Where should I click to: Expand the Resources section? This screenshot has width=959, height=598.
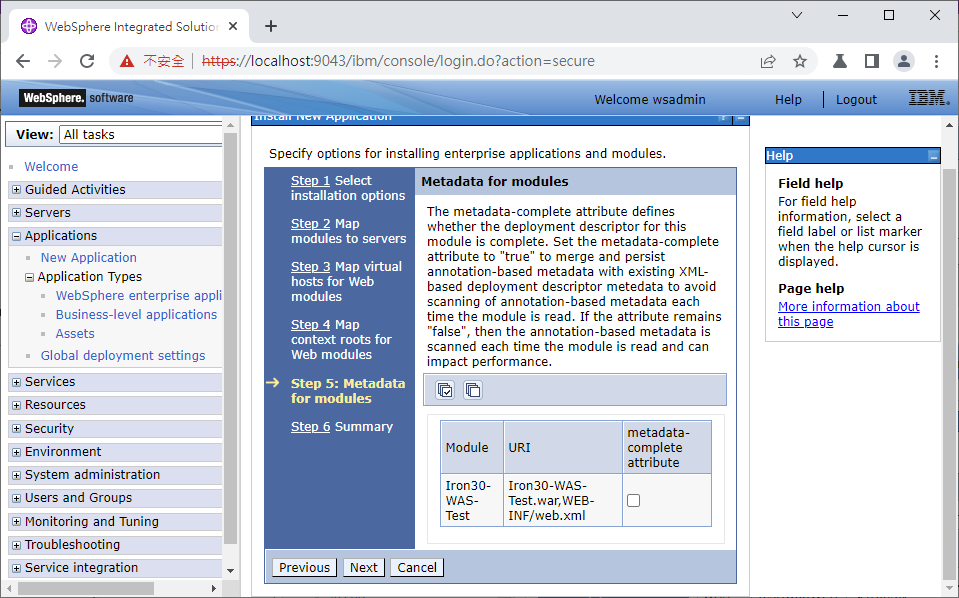pos(17,405)
